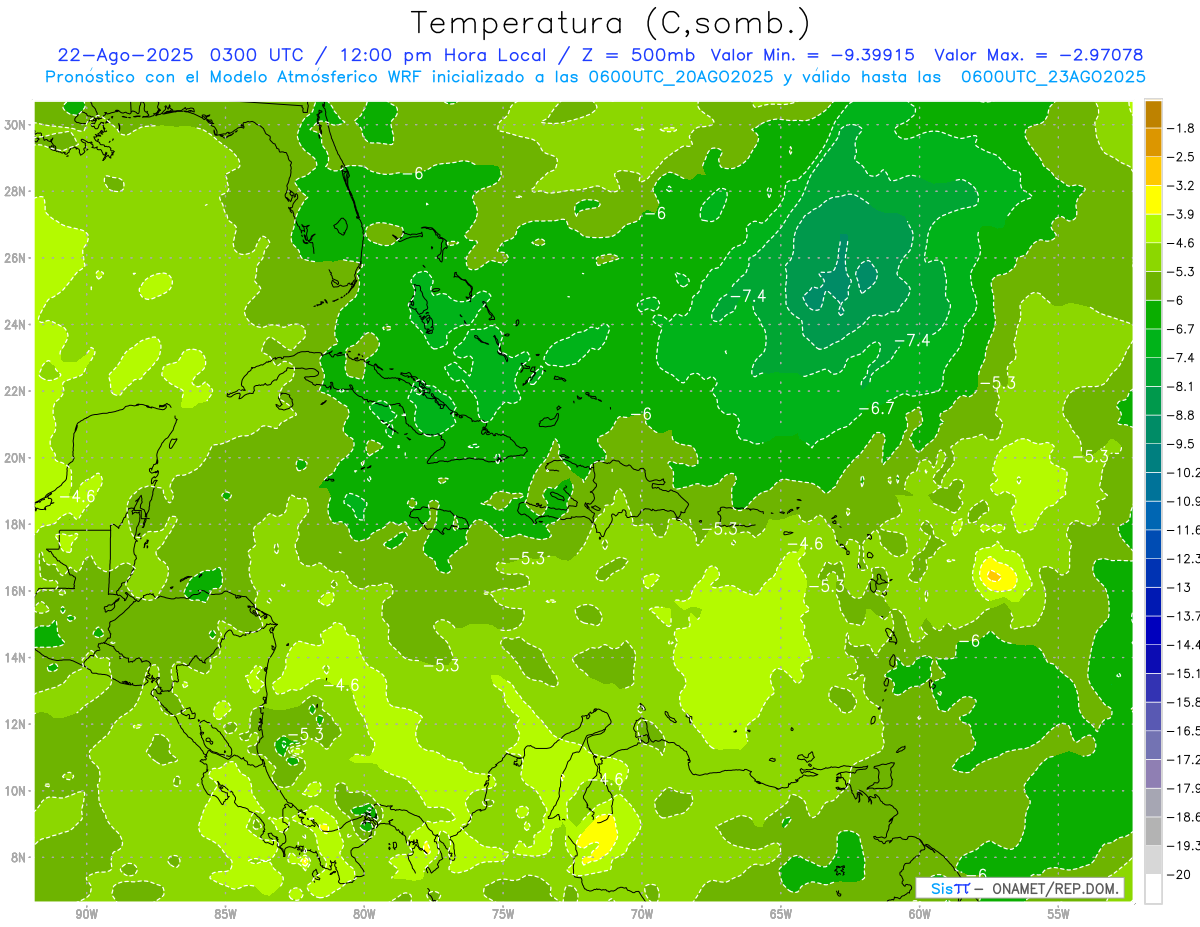
Task: Click the 85W longitude axis label
Action: (226, 914)
